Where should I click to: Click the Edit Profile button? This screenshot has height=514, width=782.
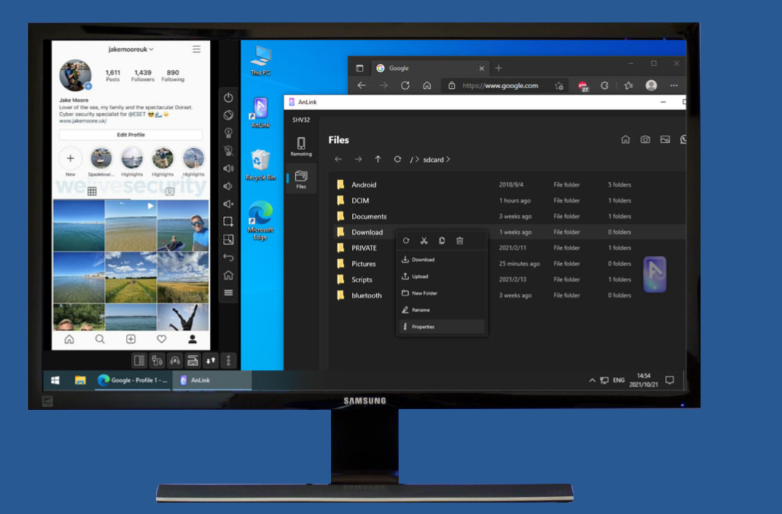point(130,134)
